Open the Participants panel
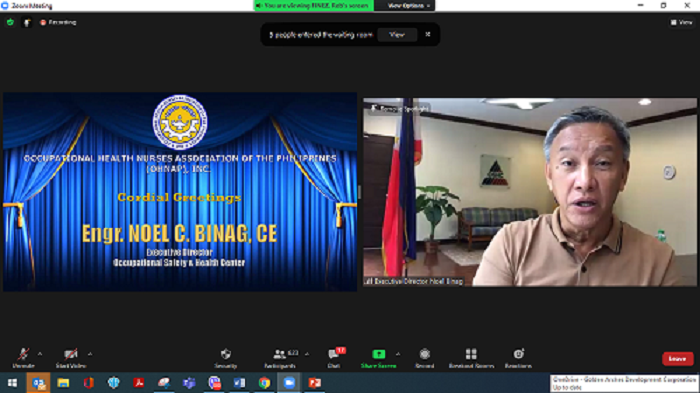The height and width of the screenshot is (393, 700). (280, 358)
